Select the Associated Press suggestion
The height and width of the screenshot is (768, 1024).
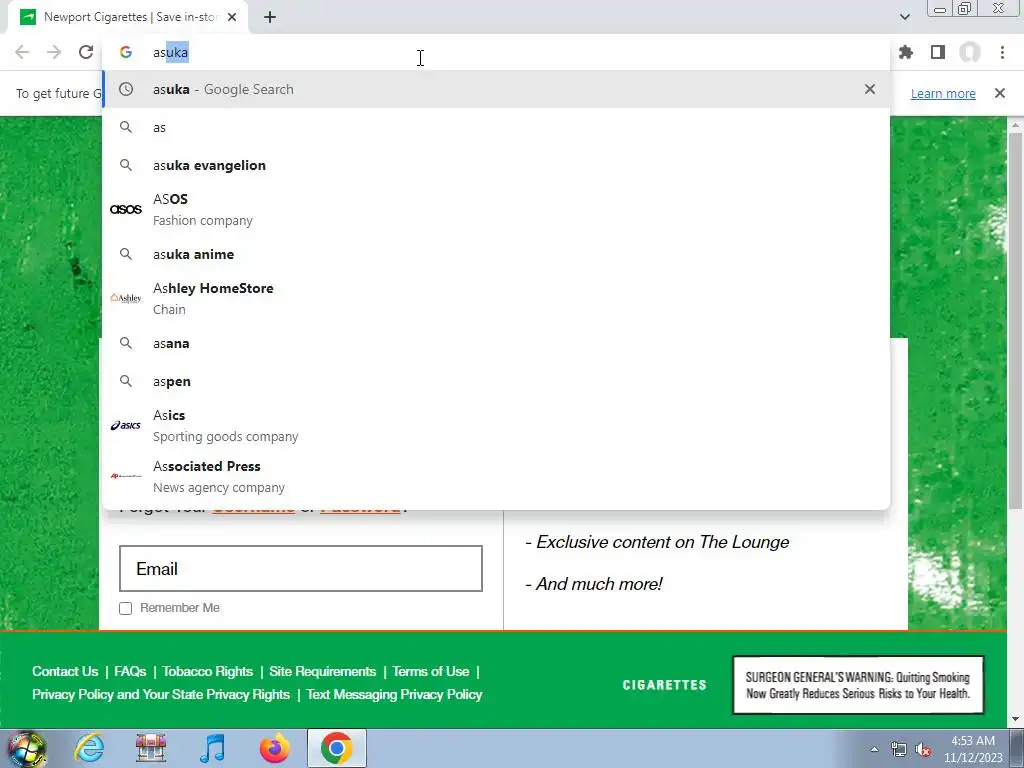496,476
